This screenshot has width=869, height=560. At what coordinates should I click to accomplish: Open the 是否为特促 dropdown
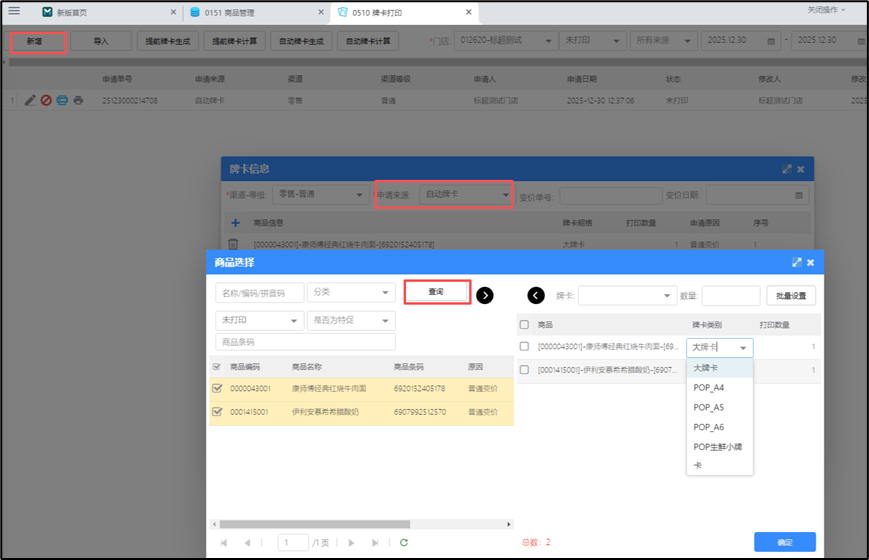[x=351, y=320]
